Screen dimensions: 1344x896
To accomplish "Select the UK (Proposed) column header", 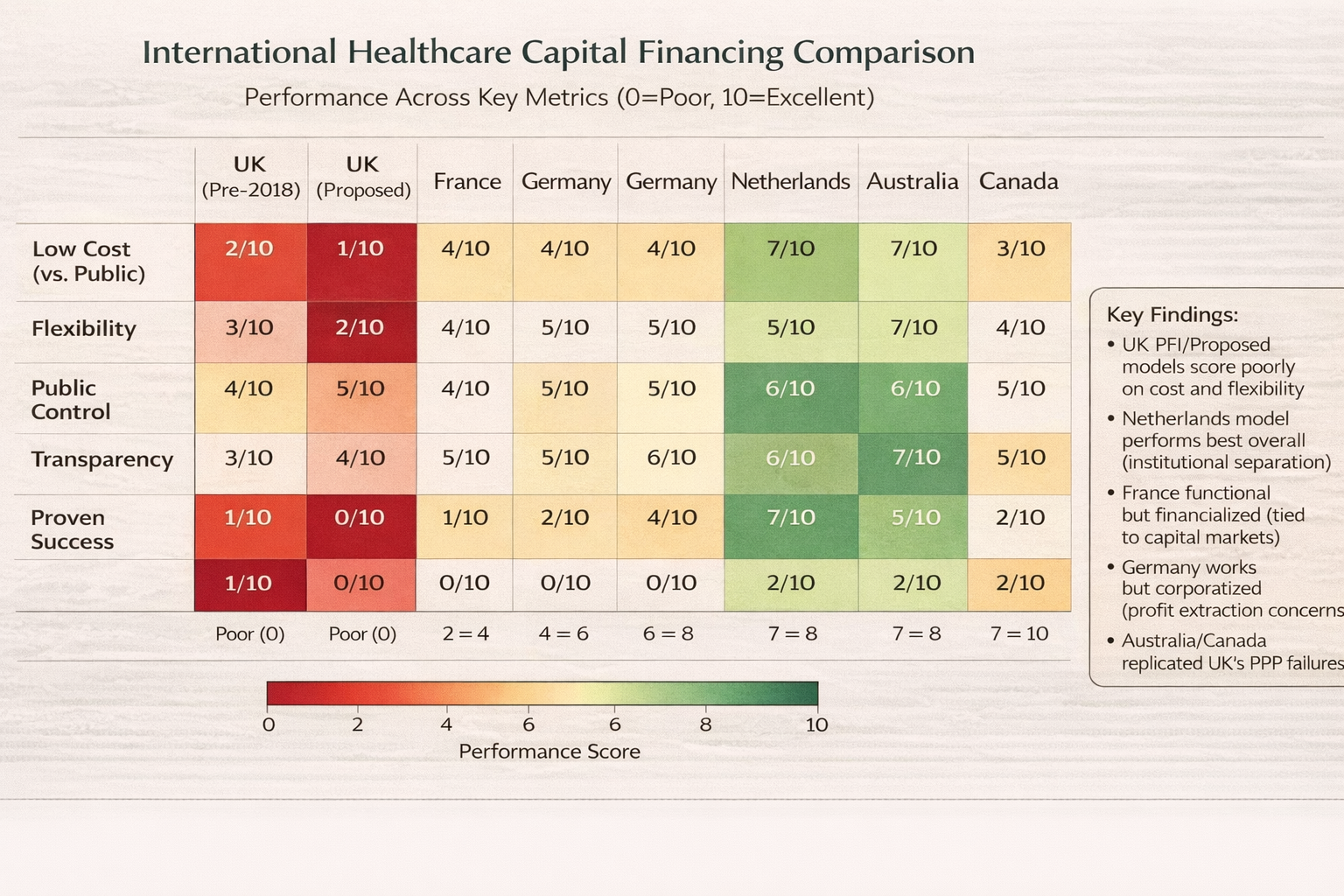I will (x=363, y=177).
